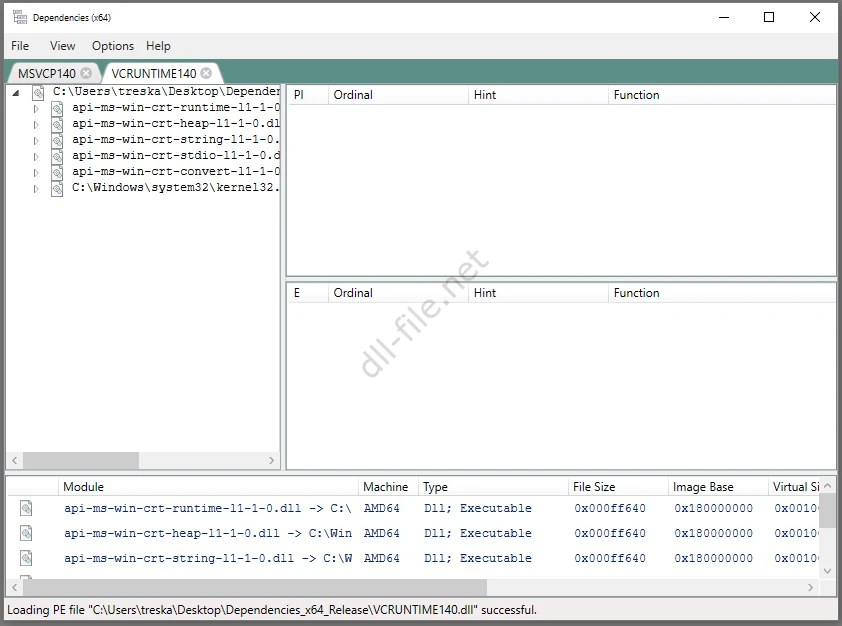The image size is (842, 626).
Task: Open the File menu
Action: (x=20, y=46)
